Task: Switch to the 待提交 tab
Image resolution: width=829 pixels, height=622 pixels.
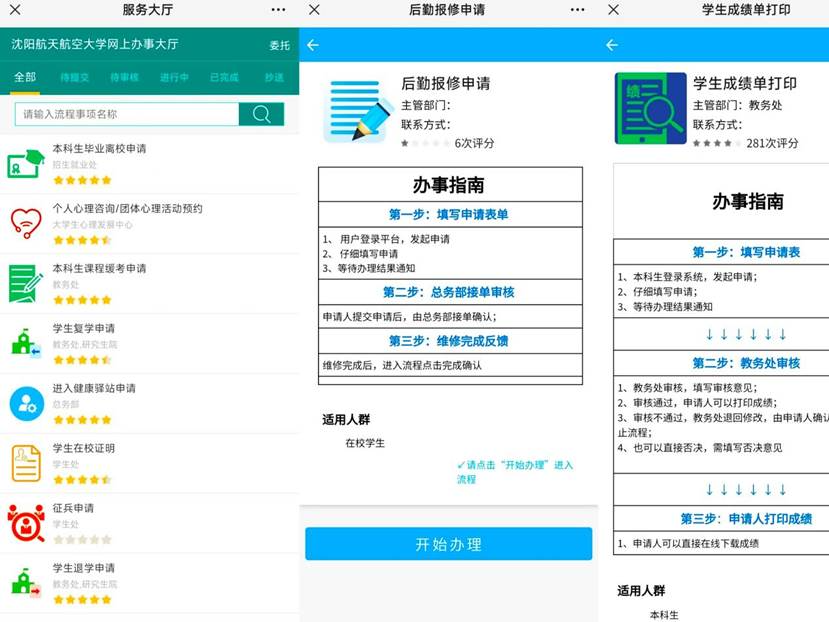Action: pos(74,78)
